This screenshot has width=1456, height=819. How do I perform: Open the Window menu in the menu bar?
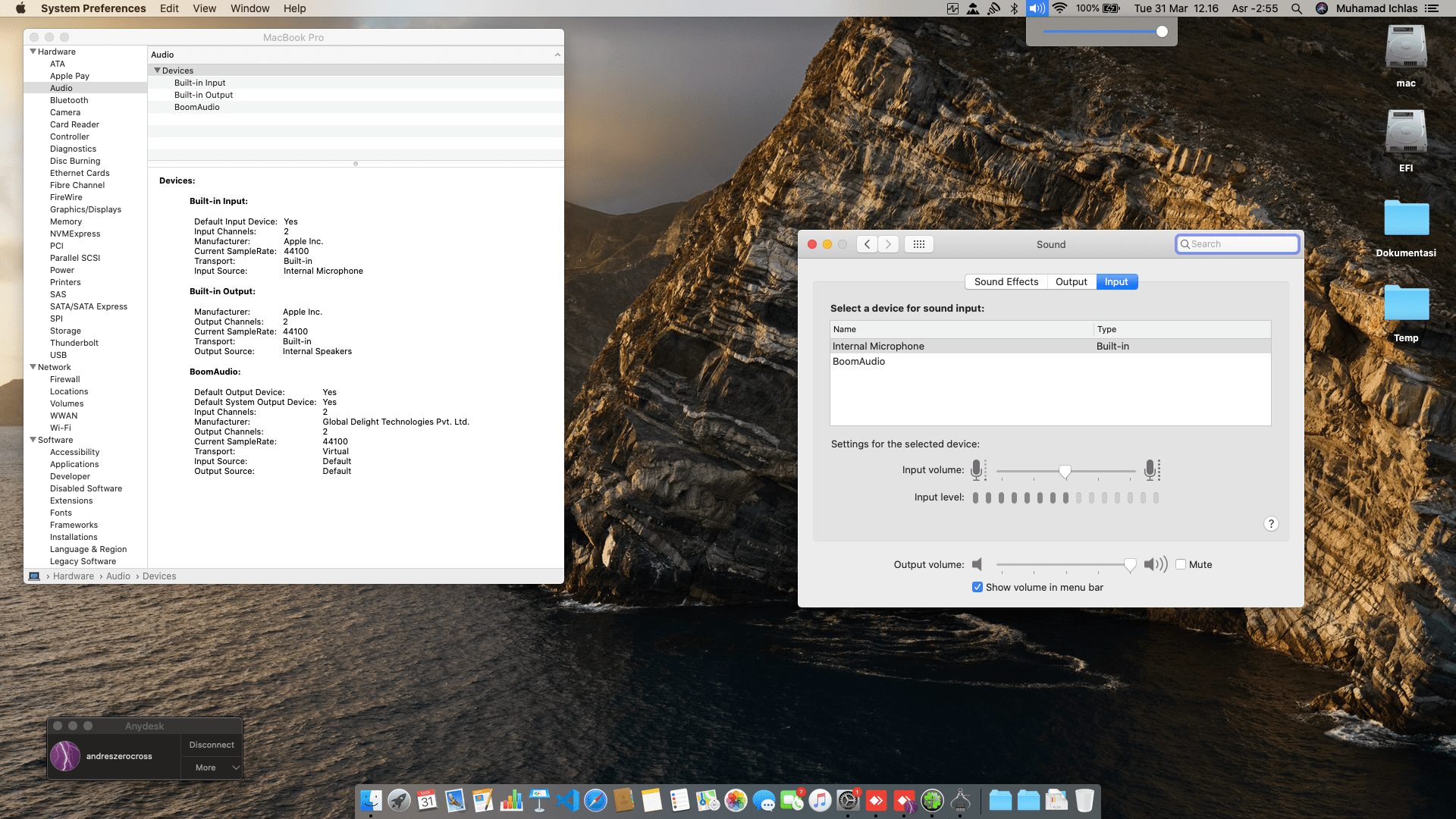coord(249,8)
